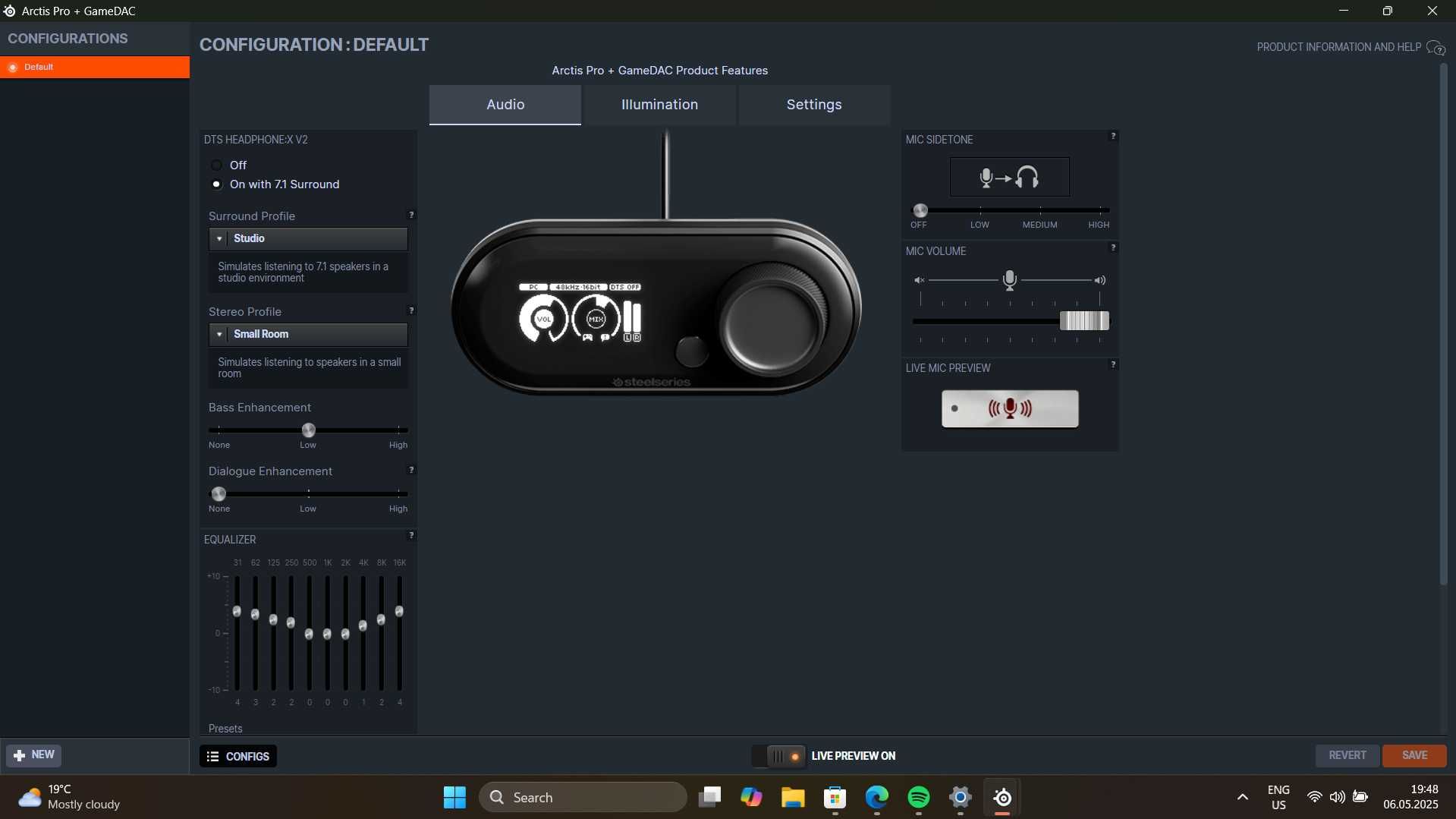The height and width of the screenshot is (819, 1456).
Task: Click the REVERT button
Action: [x=1347, y=755]
